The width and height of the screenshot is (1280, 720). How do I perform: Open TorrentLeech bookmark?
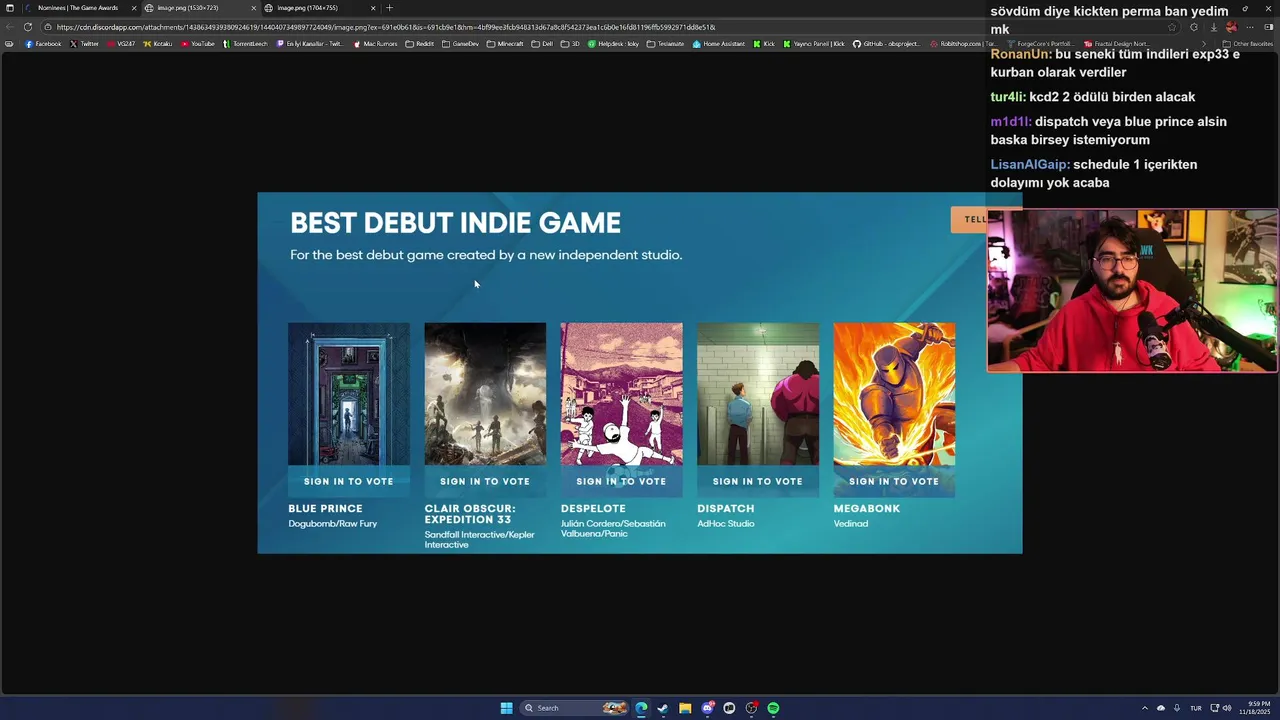click(x=245, y=44)
